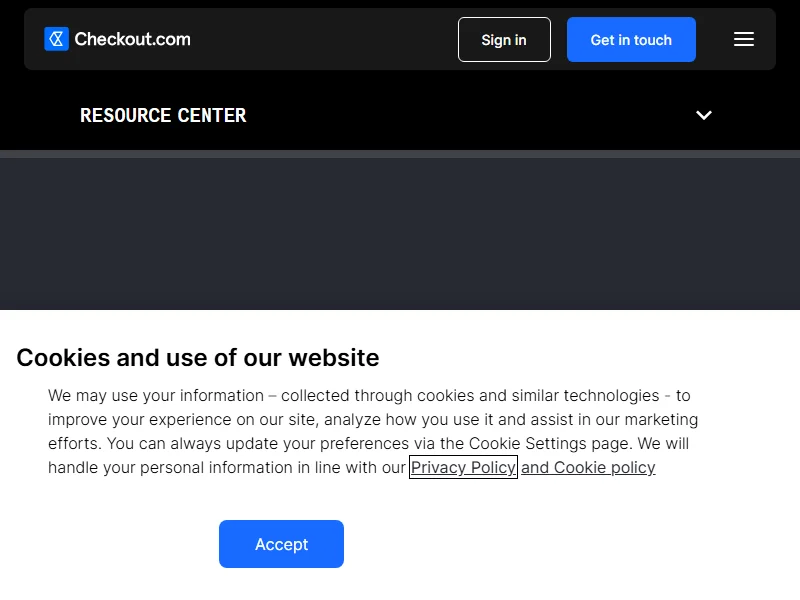Click the blue Checkout.com logo icon
The height and width of the screenshot is (600, 800).
click(x=56, y=39)
